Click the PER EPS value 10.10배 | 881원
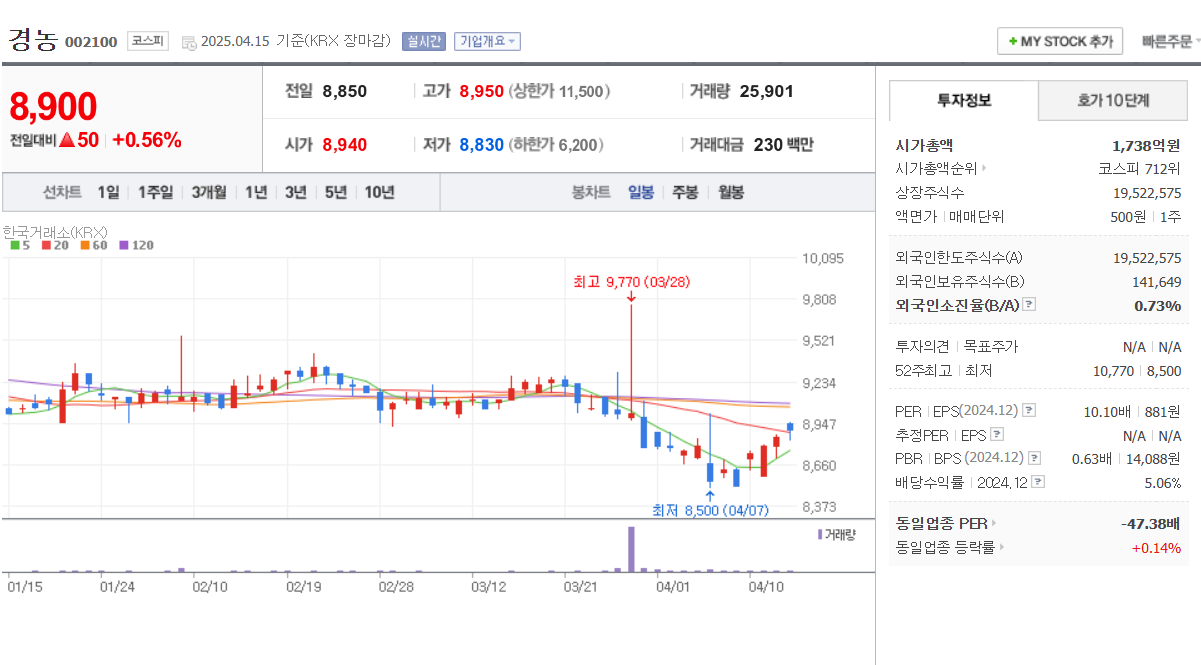 [x=1133, y=411]
